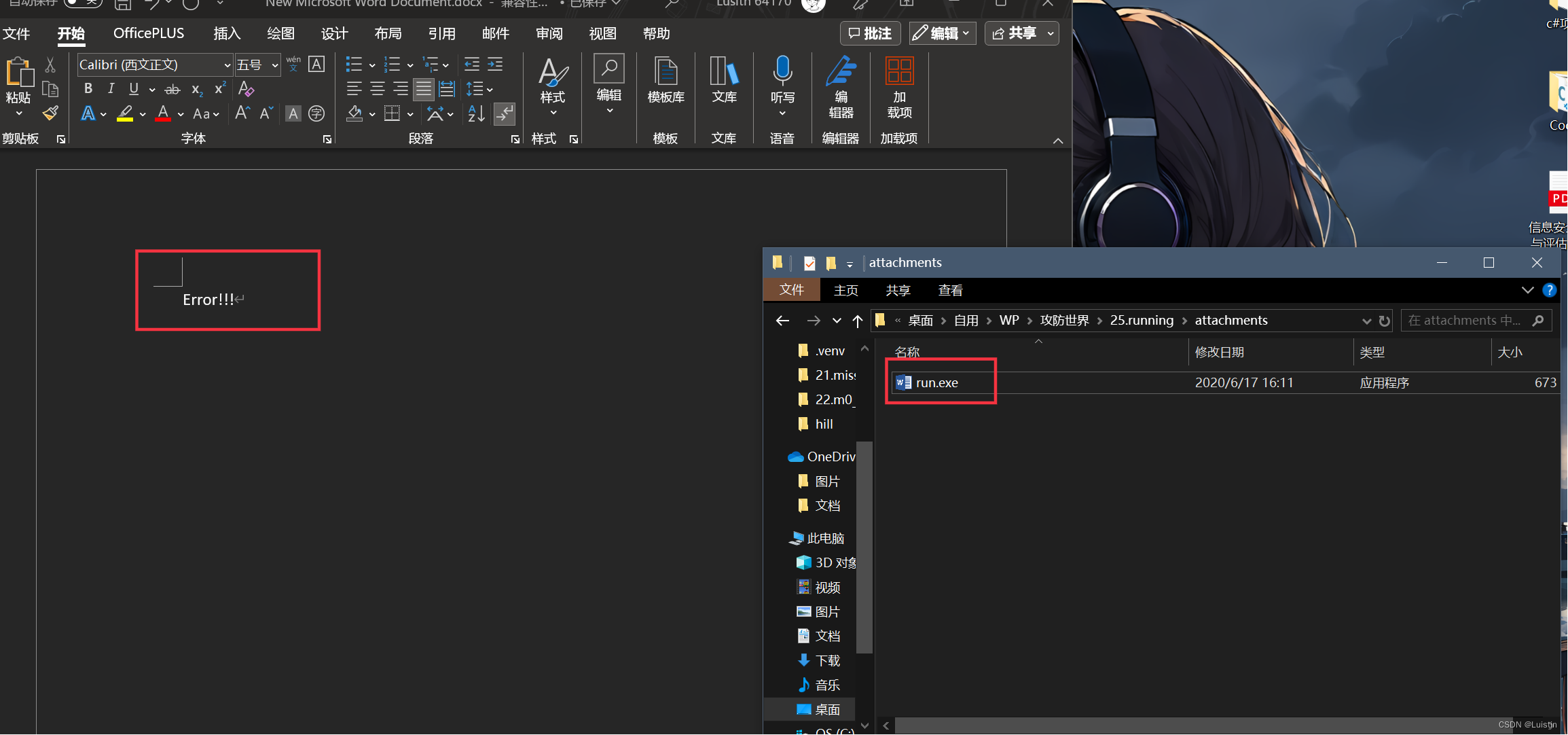Click the Share button in Word
Image resolution: width=1568 pixels, height=735 pixels.
coord(1015,33)
